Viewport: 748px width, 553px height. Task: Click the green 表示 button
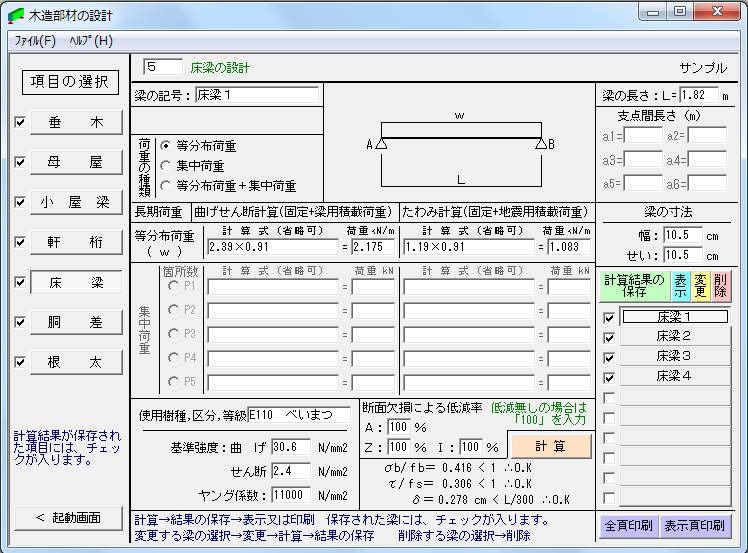pos(680,287)
